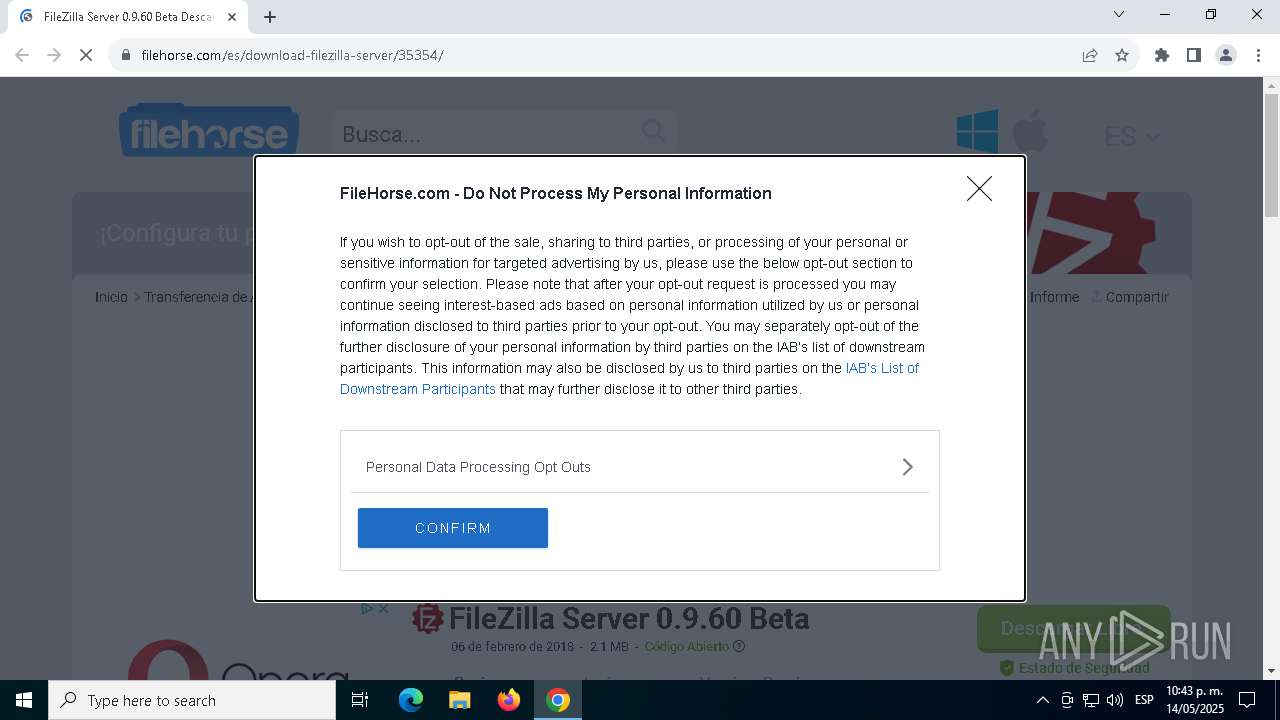Image resolution: width=1280 pixels, height=720 pixels.
Task: Open File Explorer from the taskbar
Action: 459,700
